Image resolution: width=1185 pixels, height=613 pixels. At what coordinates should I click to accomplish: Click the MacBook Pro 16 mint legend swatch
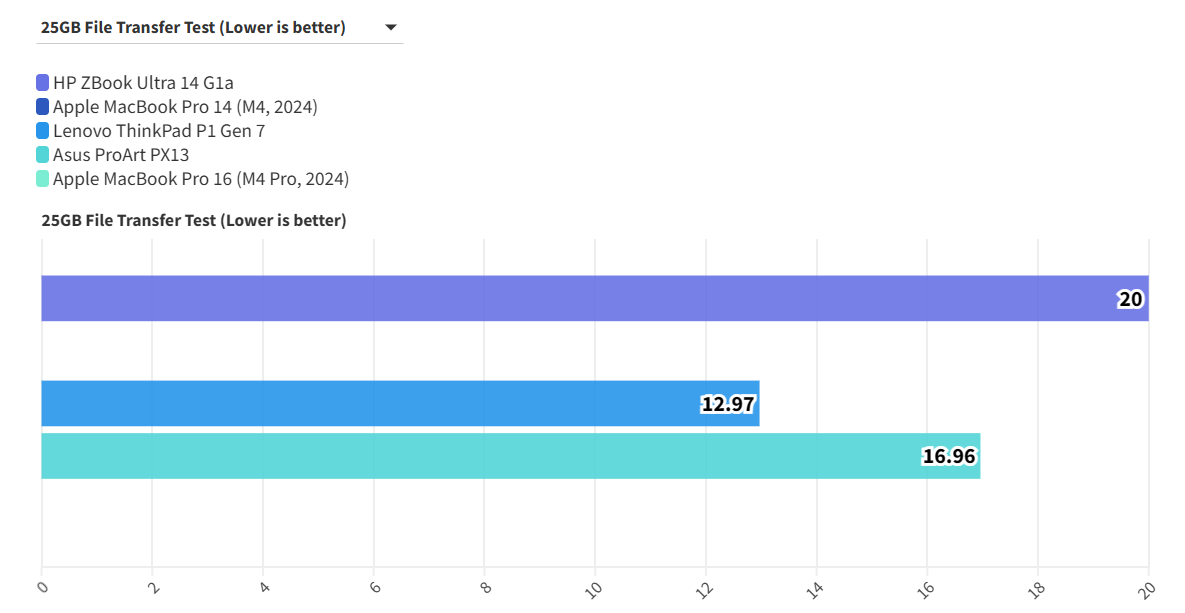point(43,179)
